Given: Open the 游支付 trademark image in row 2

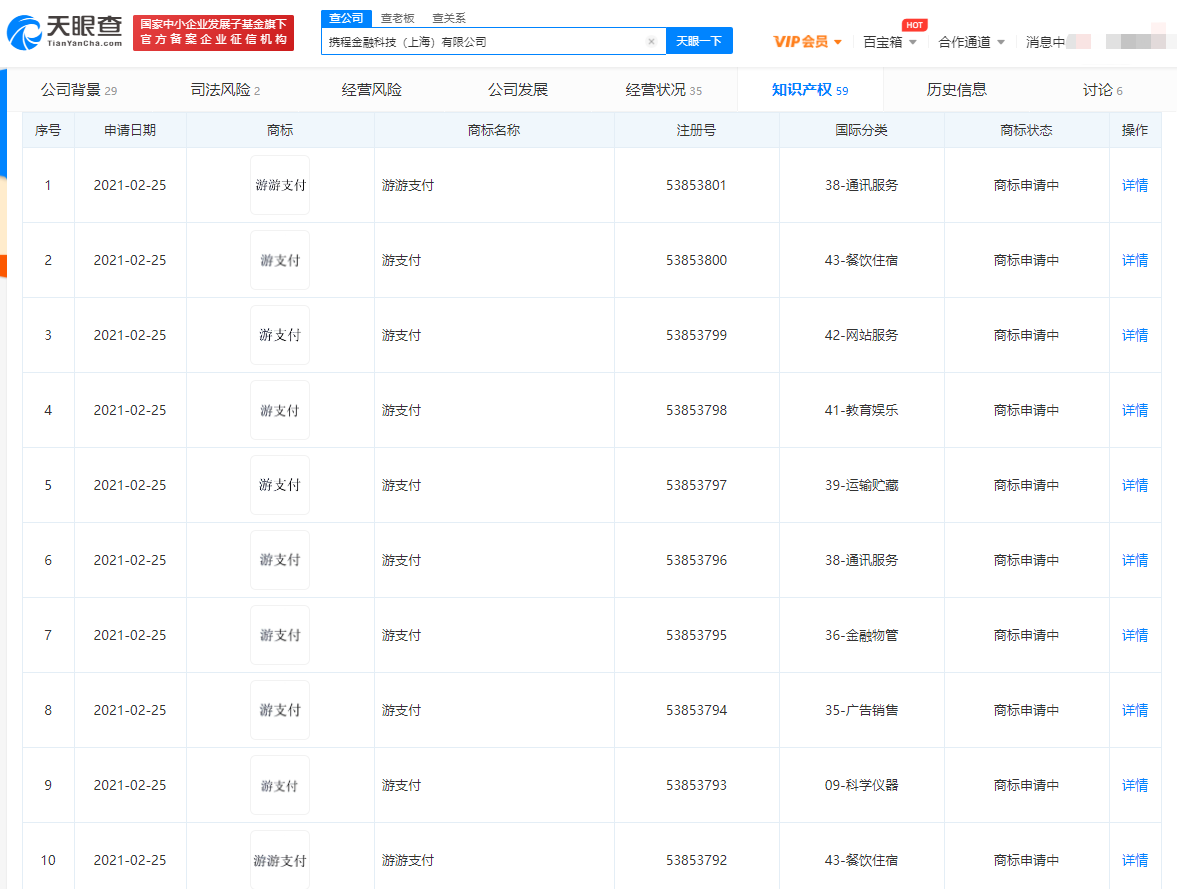Looking at the screenshot, I should (x=280, y=260).
